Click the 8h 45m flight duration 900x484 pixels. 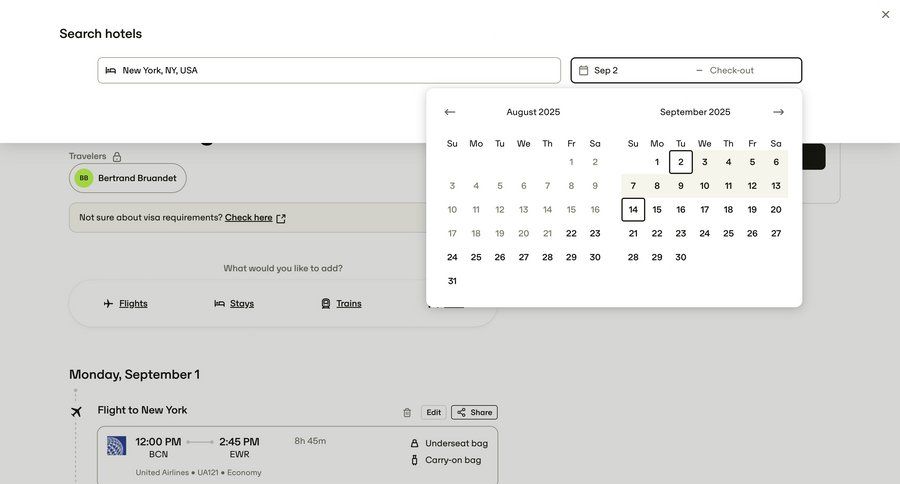pos(310,441)
